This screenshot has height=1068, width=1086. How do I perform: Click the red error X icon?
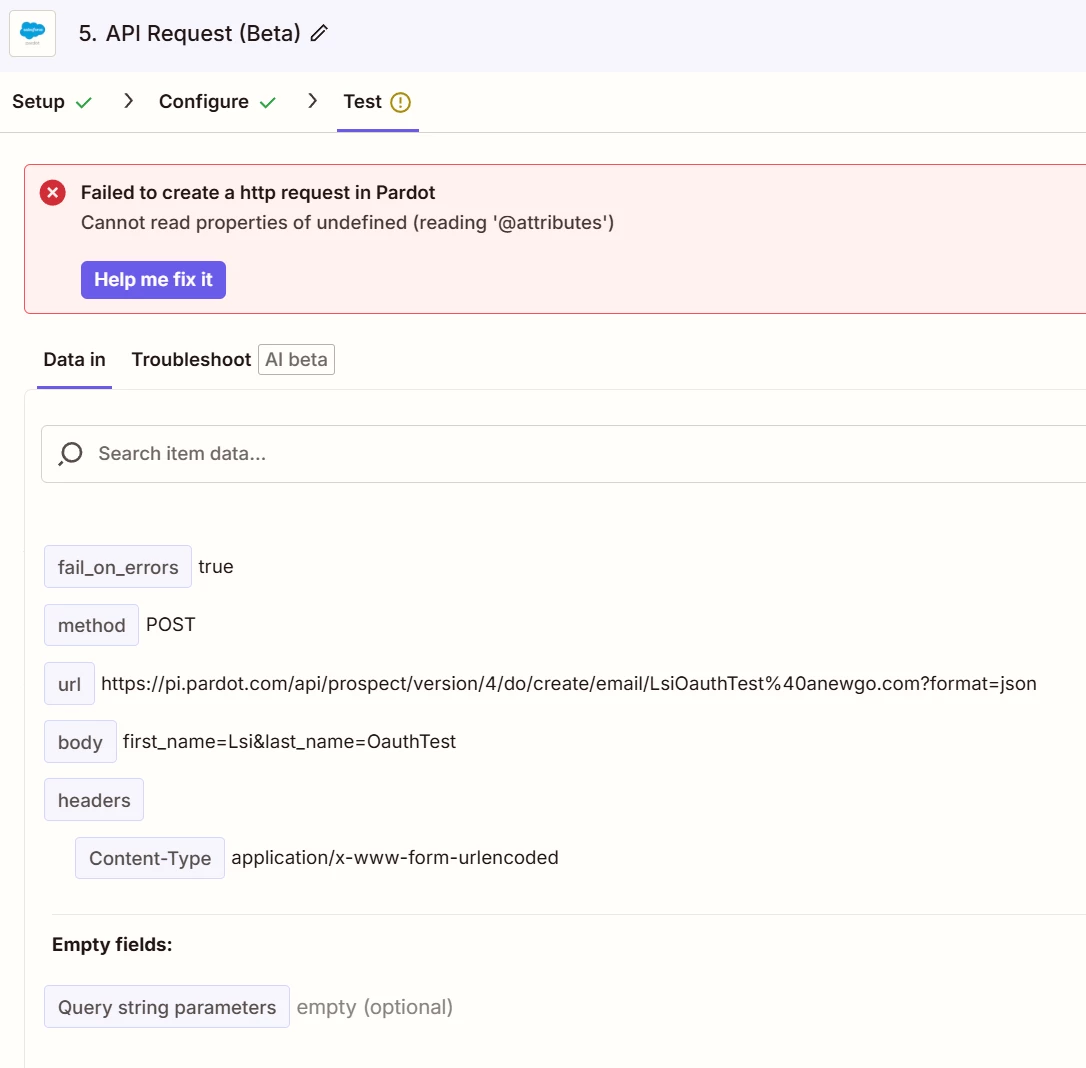tap(53, 193)
